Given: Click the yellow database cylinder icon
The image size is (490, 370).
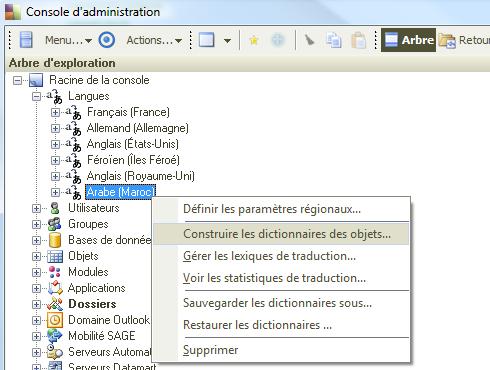Looking at the screenshot, I should click(x=55, y=240).
